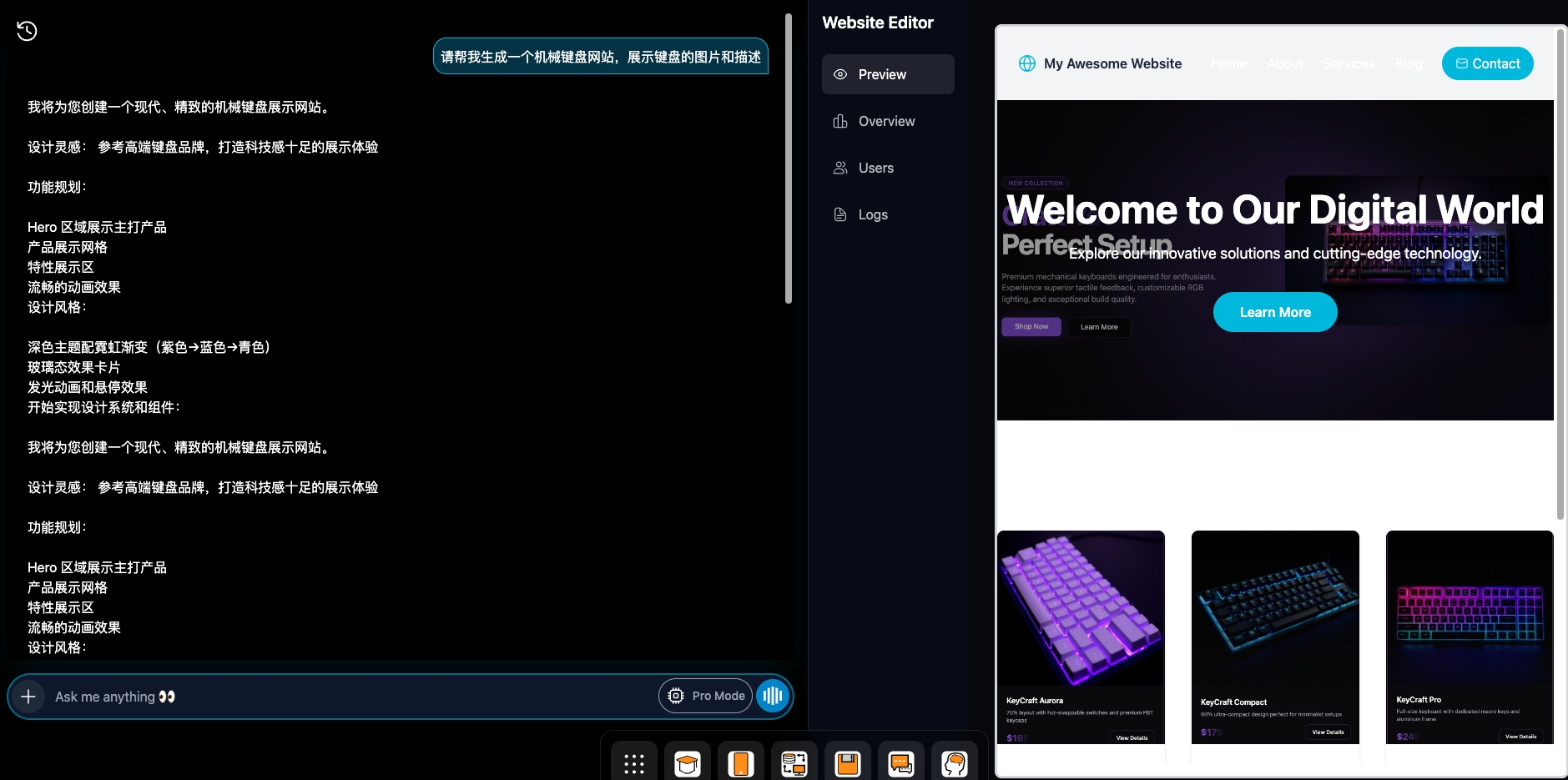Click the KeyCraft Aurora keyboard image
Screen dimensions: 1568x780
pos(1081,608)
